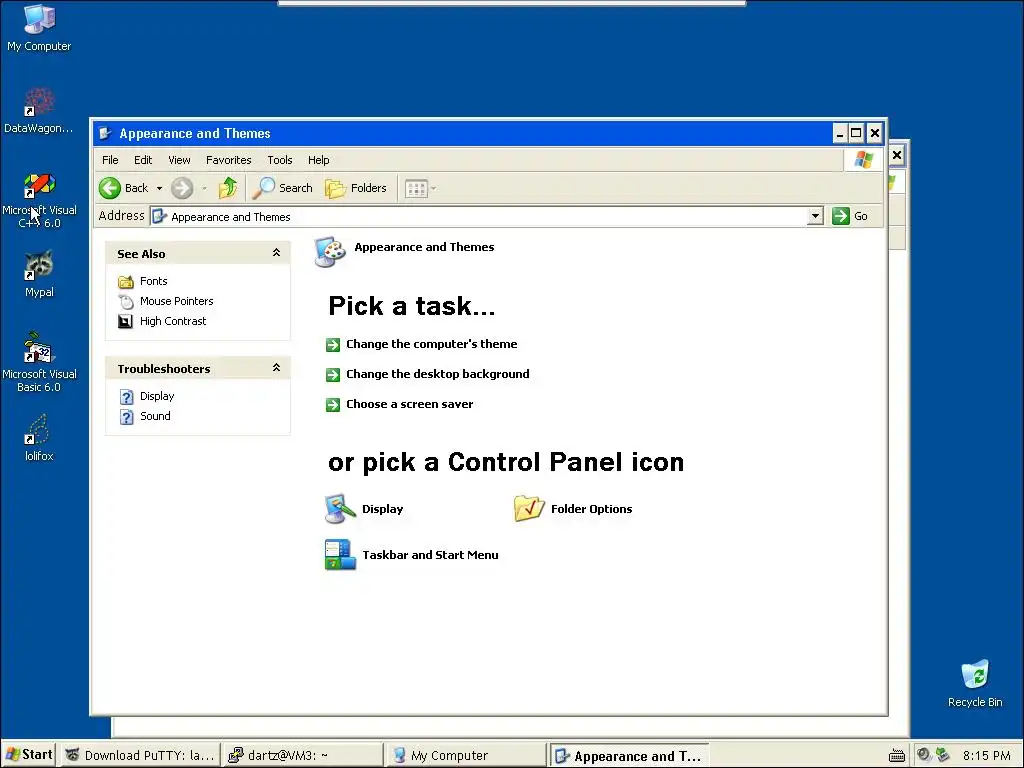This screenshot has width=1024, height=768.
Task: Click the Sound troubleshooter help icon
Action: click(x=127, y=417)
